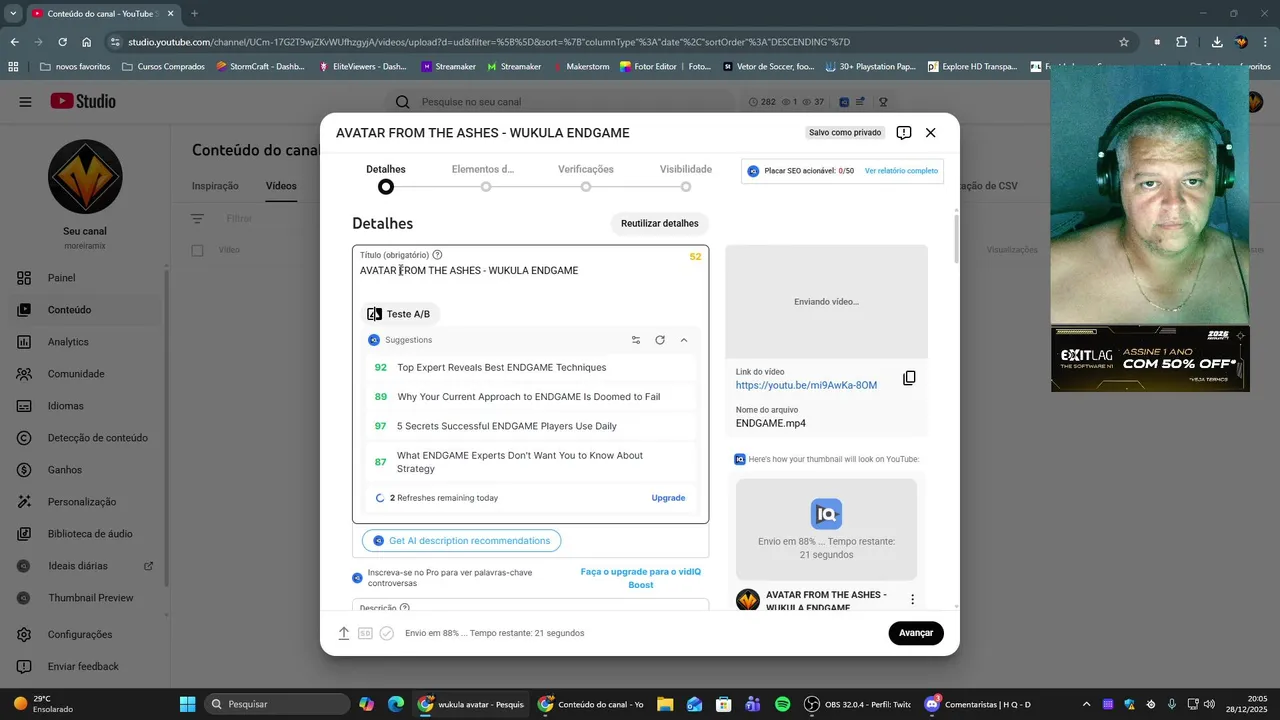Click the channel search box
The image size is (1280, 720).
coord(560,102)
